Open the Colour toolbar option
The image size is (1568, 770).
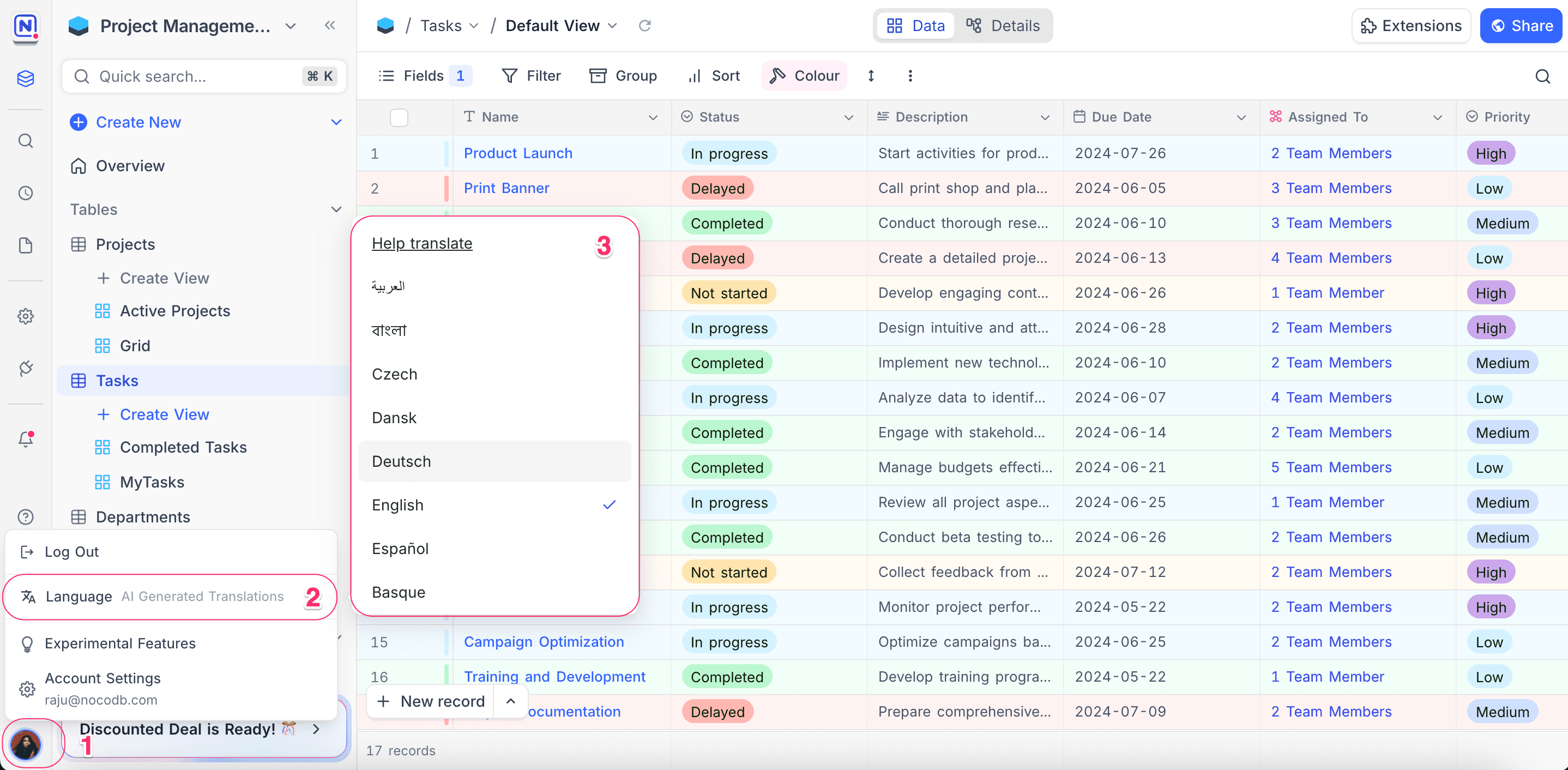[x=804, y=75]
